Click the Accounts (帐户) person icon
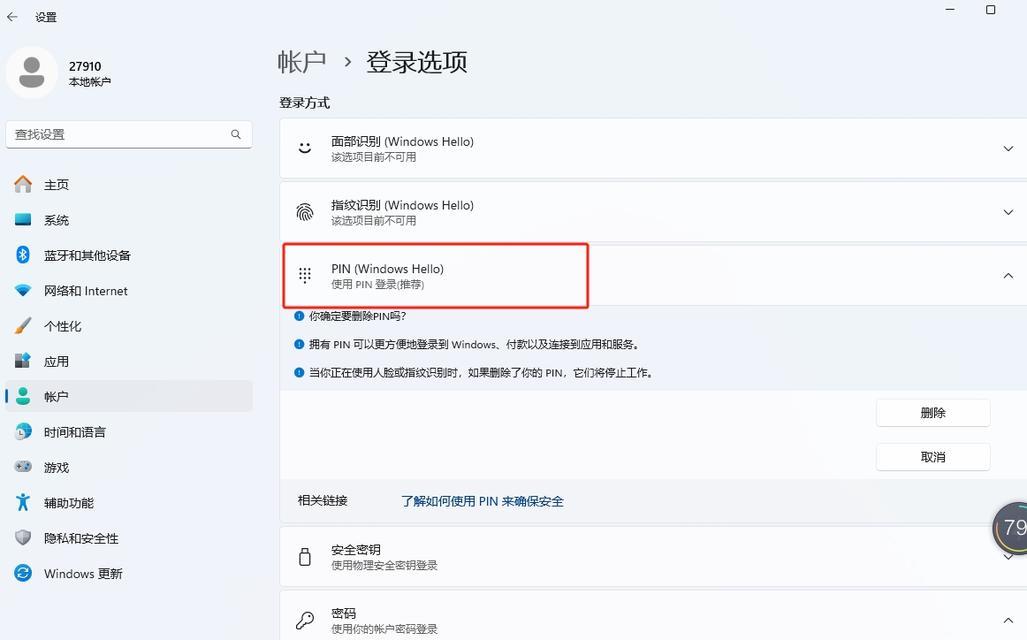 [x=23, y=396]
